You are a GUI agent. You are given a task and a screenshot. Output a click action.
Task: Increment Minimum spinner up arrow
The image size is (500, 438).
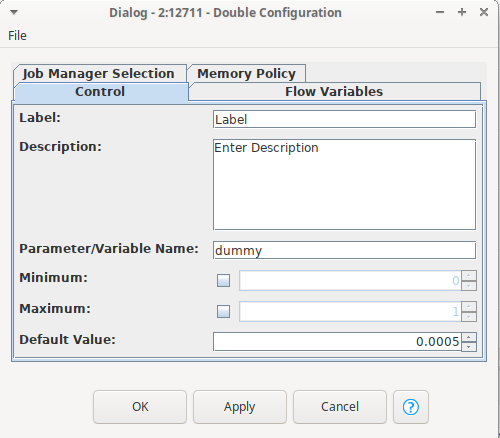[469, 276]
